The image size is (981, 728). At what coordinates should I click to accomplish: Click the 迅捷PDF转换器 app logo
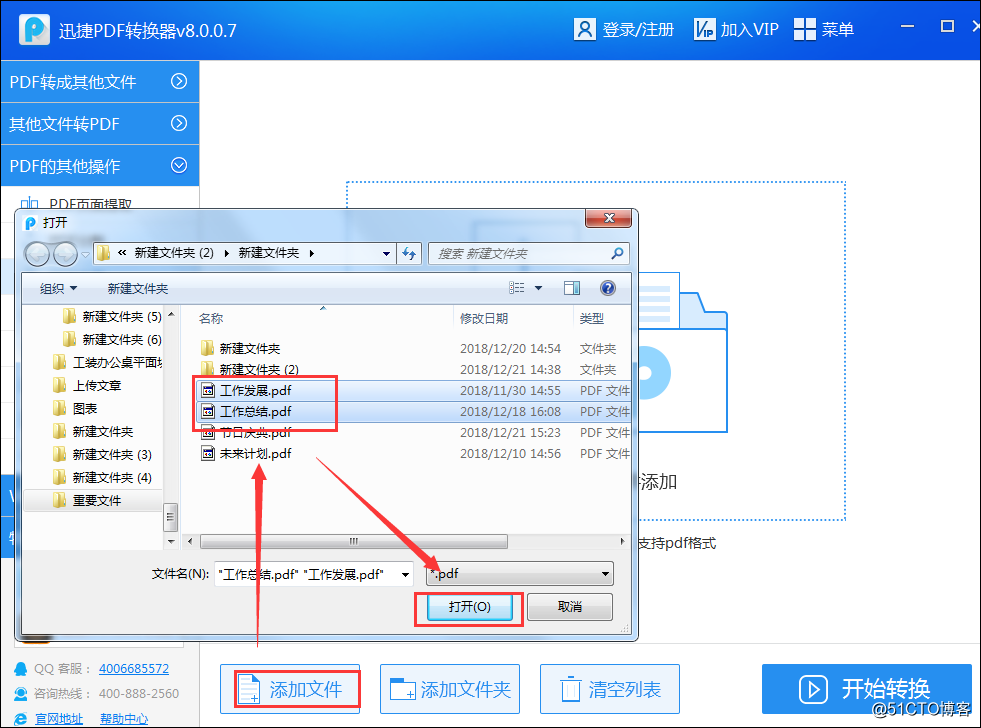34,29
